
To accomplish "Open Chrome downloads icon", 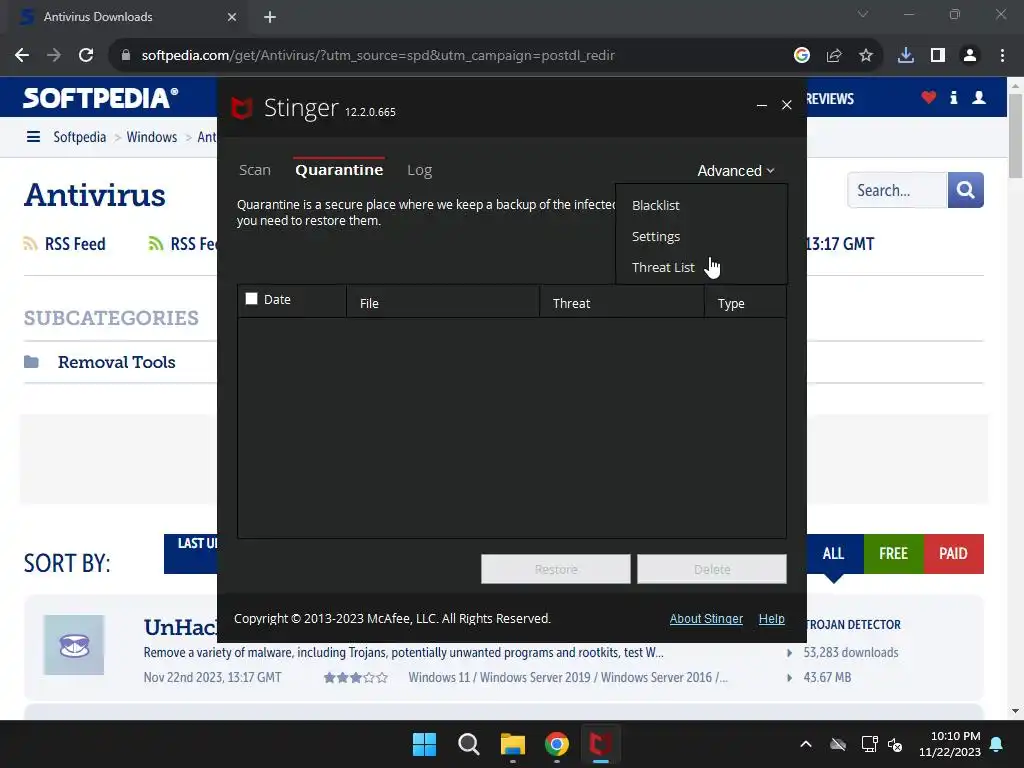I will coord(906,56).
